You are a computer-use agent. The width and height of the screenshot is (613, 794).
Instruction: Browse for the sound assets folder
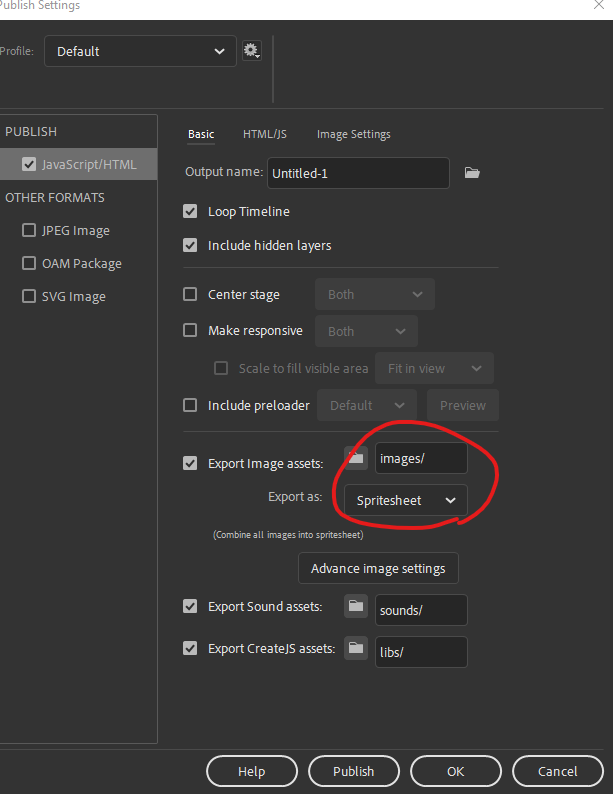point(356,606)
